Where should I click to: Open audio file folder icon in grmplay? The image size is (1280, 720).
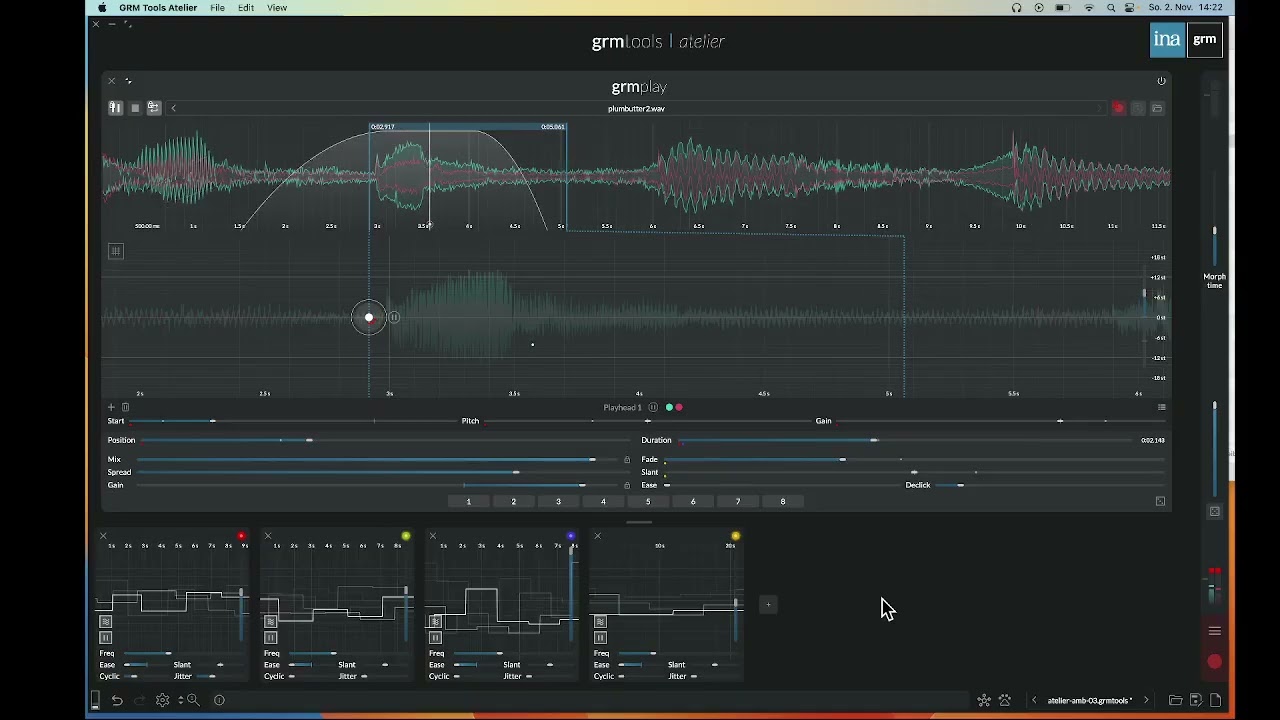pyautogui.click(x=1157, y=108)
